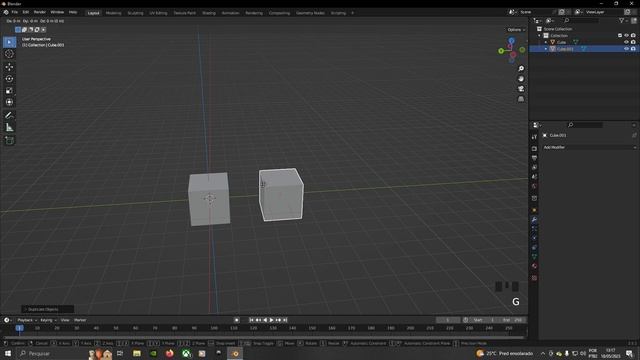Select the Rotate tool

click(x=9, y=79)
